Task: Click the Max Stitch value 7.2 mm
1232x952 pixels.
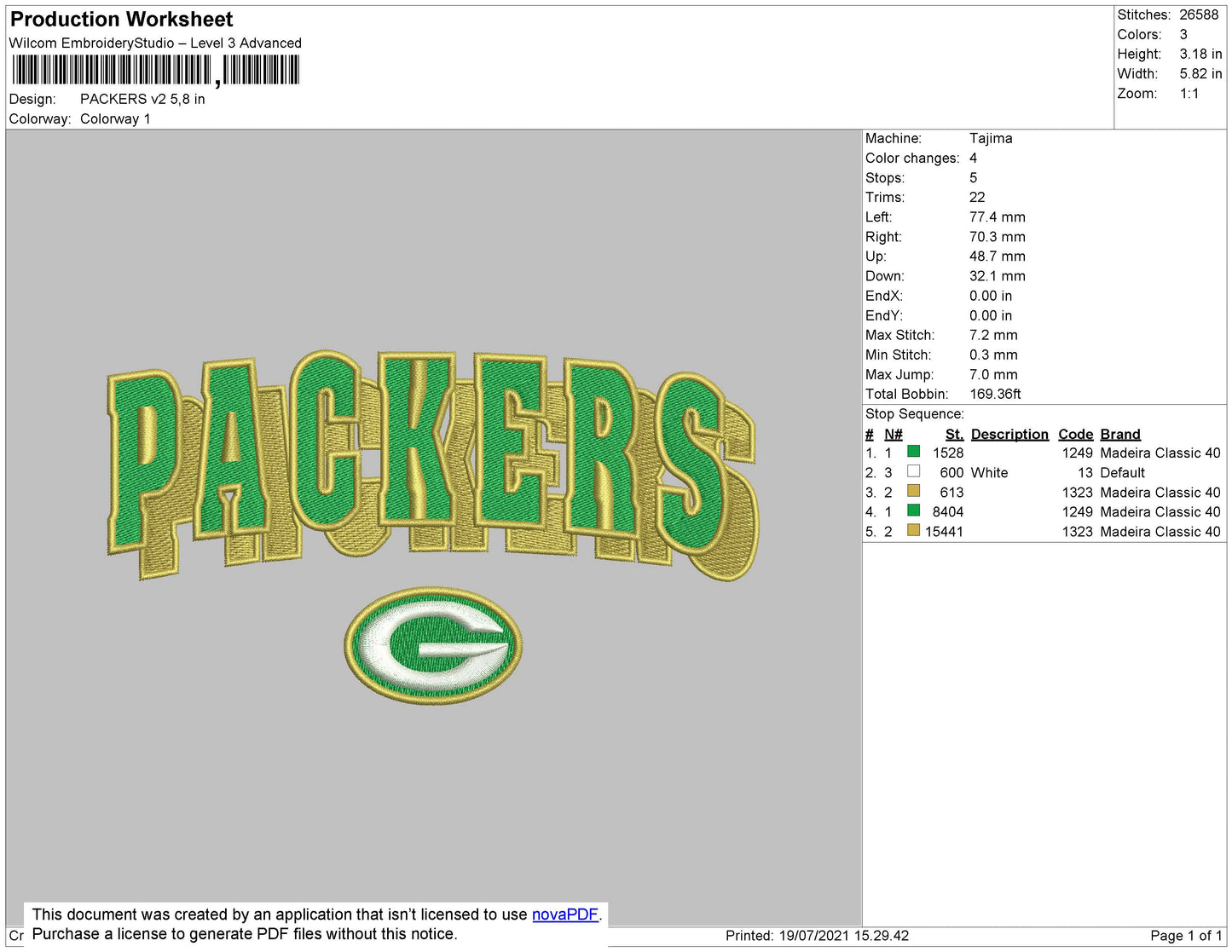Action: point(993,335)
